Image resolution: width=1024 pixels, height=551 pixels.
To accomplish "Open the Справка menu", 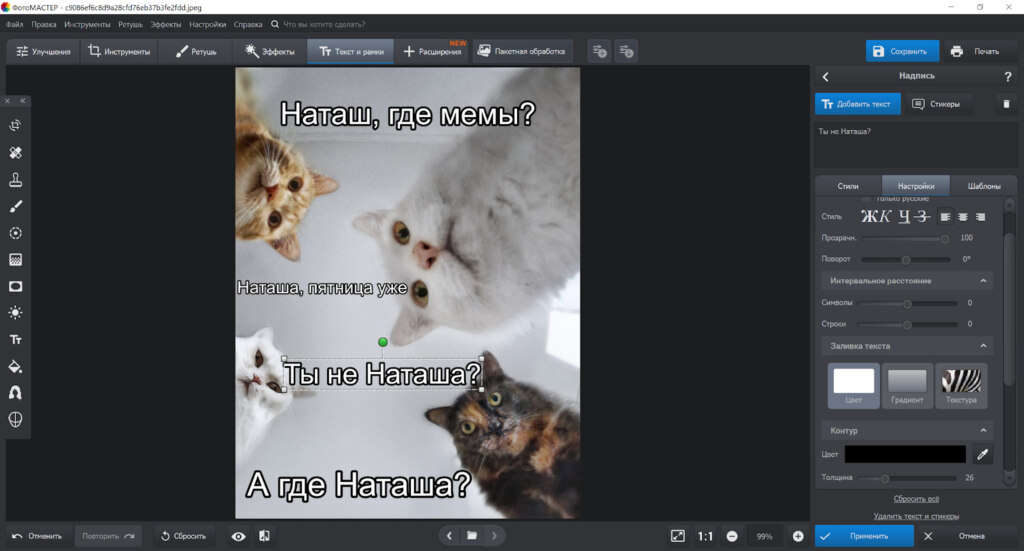I will 248,25.
